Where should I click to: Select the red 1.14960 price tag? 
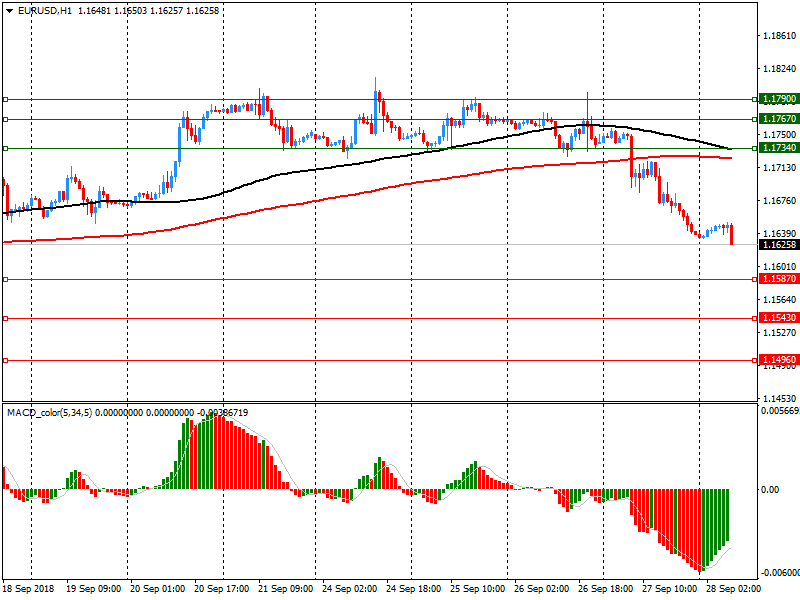pyautogui.click(x=778, y=360)
